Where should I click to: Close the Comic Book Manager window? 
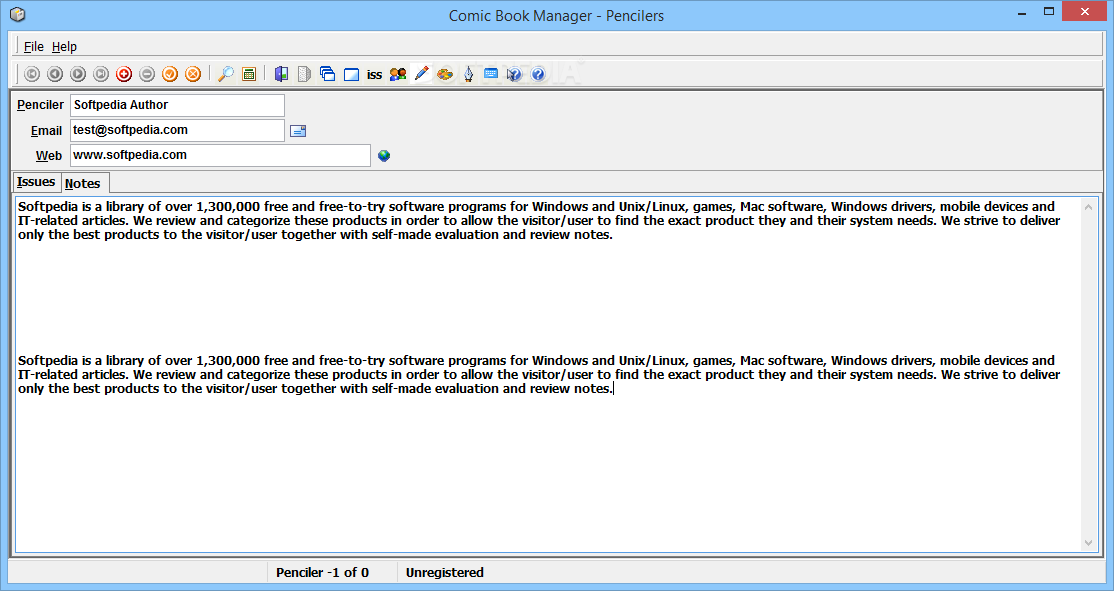(x=1085, y=11)
